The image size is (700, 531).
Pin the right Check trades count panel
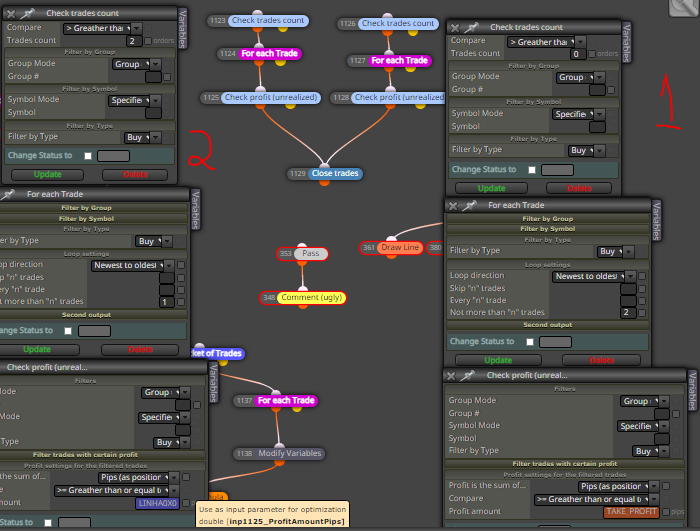click(471, 28)
